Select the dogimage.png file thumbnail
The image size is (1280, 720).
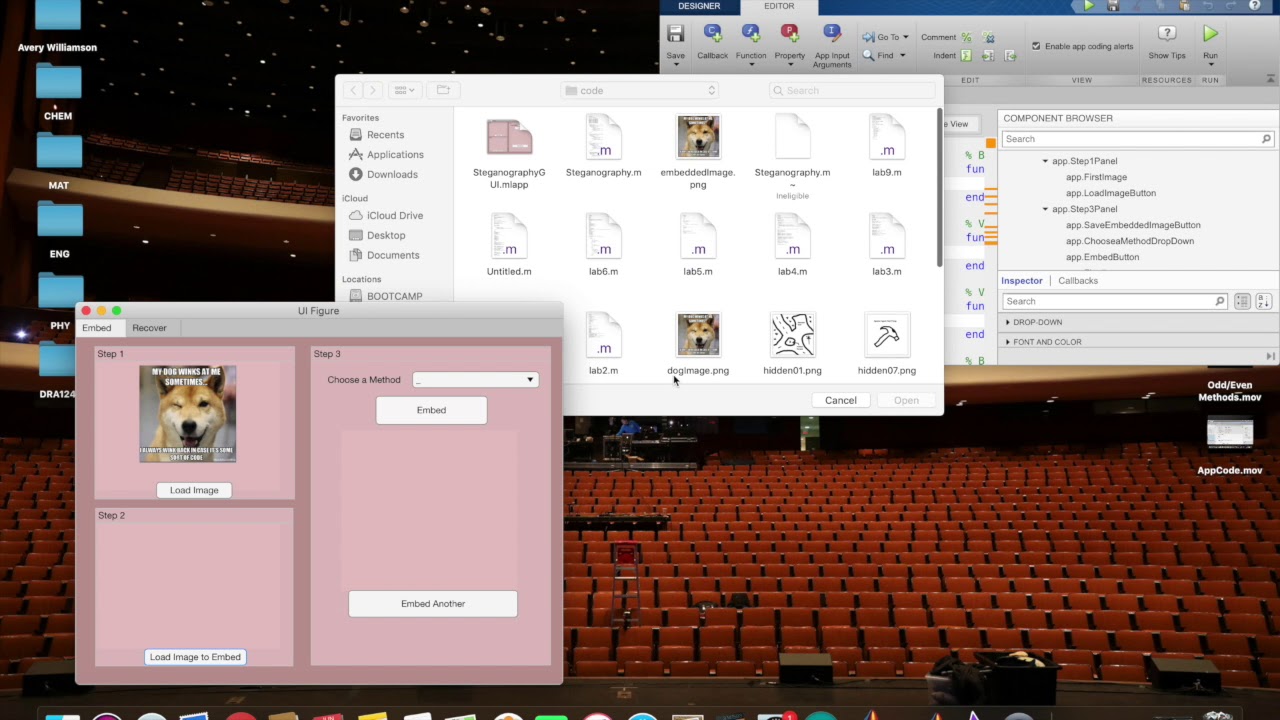[x=698, y=335]
